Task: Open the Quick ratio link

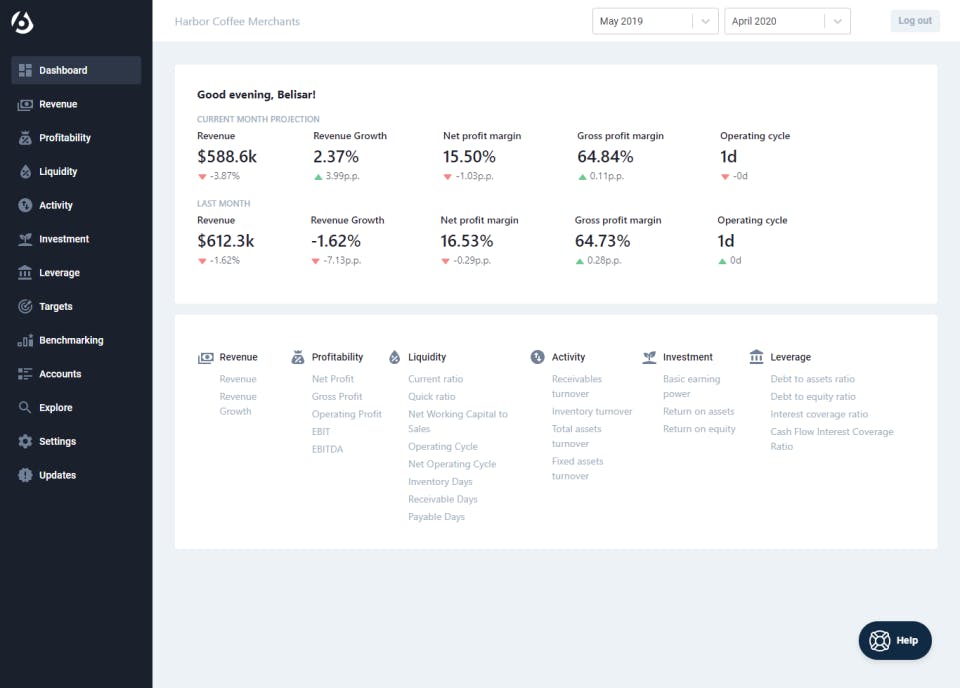Action: [x=432, y=397]
